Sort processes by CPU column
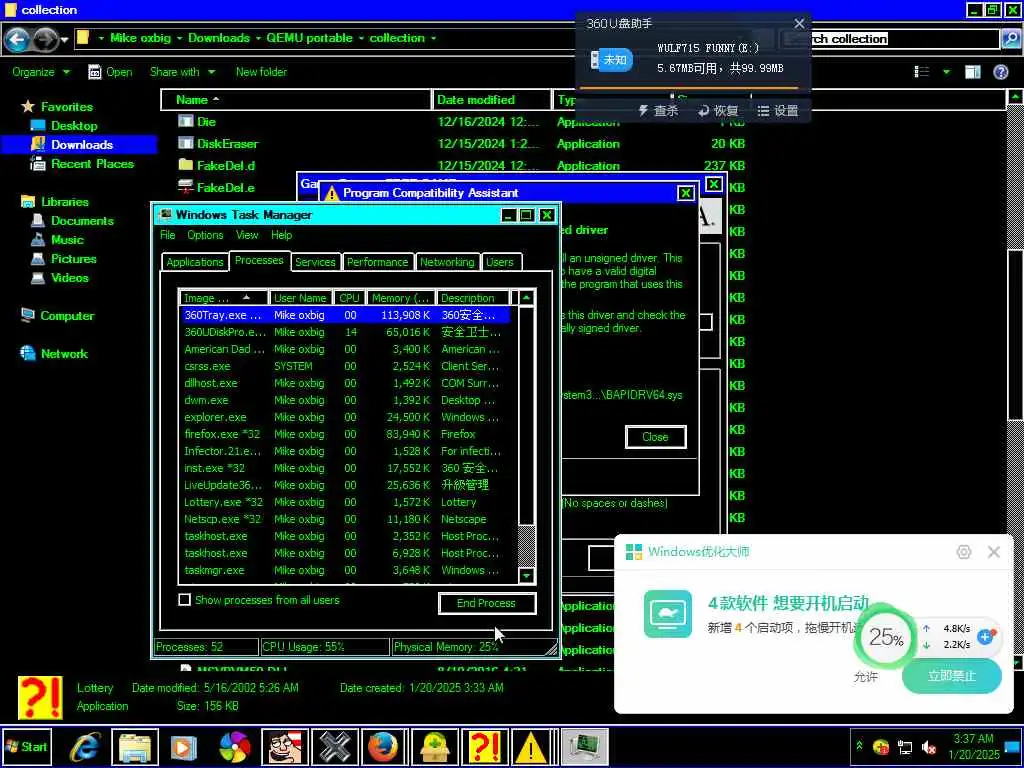Image resolution: width=1024 pixels, height=768 pixels. [349, 298]
